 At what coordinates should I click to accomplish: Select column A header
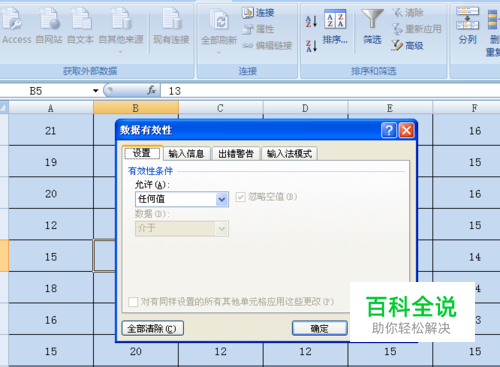[x=51, y=108]
